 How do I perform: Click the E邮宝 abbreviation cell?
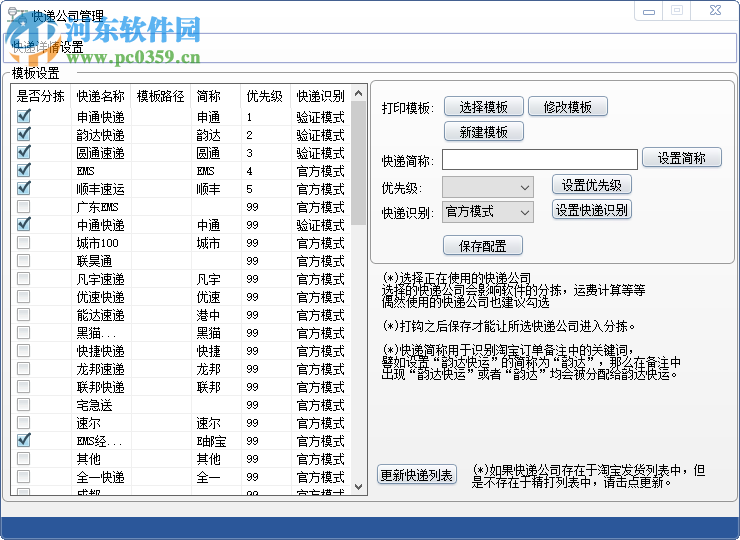coord(211,441)
